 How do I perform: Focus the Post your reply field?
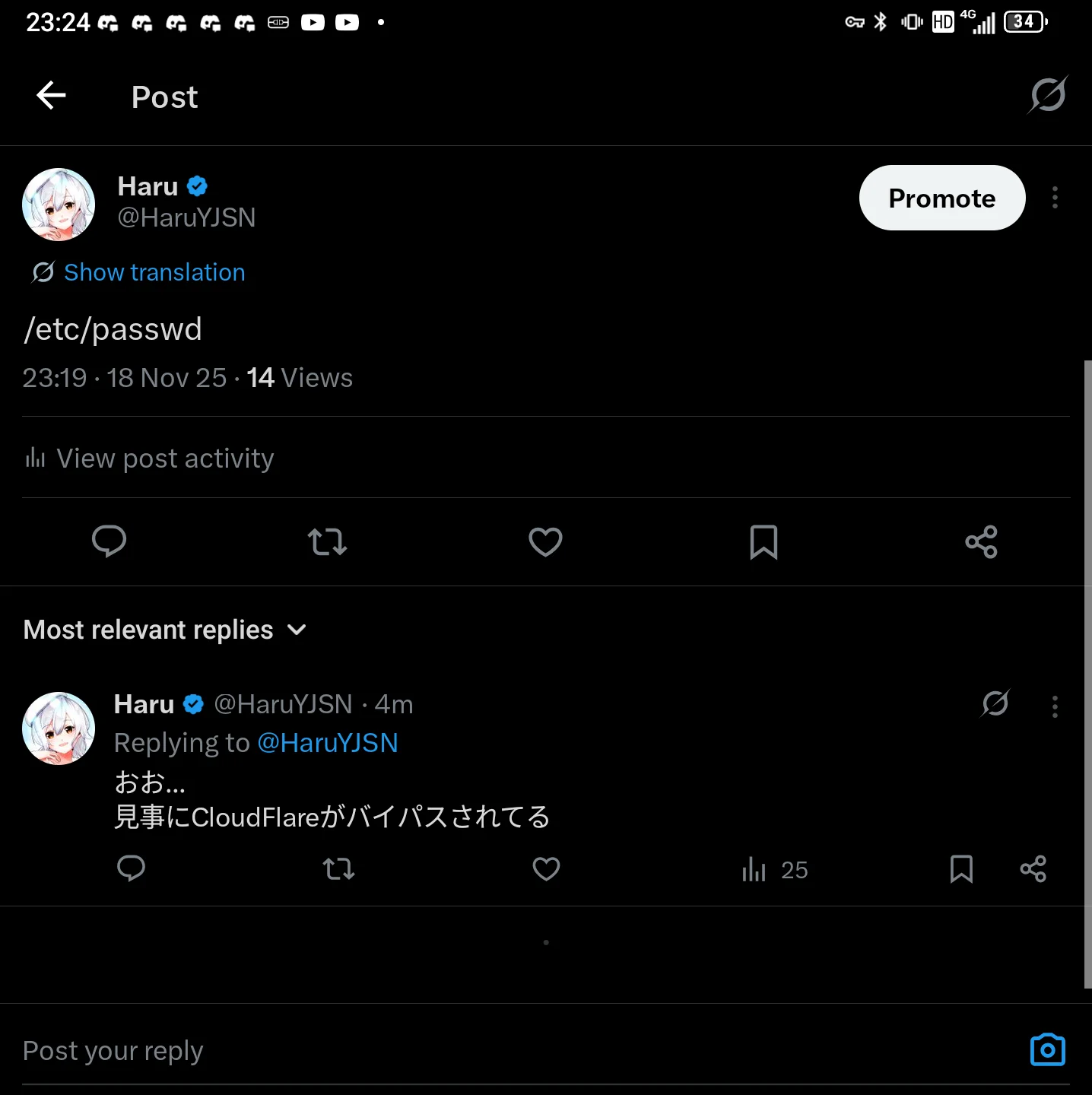456,1050
